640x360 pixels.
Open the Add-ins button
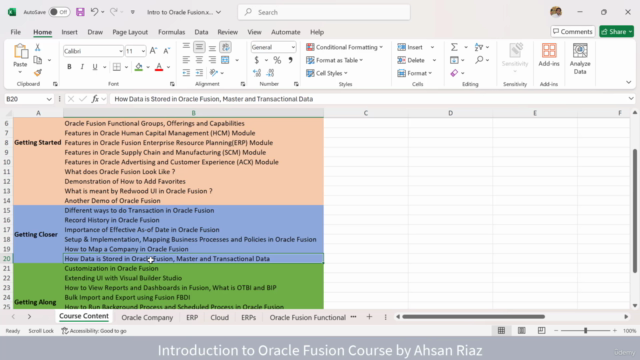point(549,55)
